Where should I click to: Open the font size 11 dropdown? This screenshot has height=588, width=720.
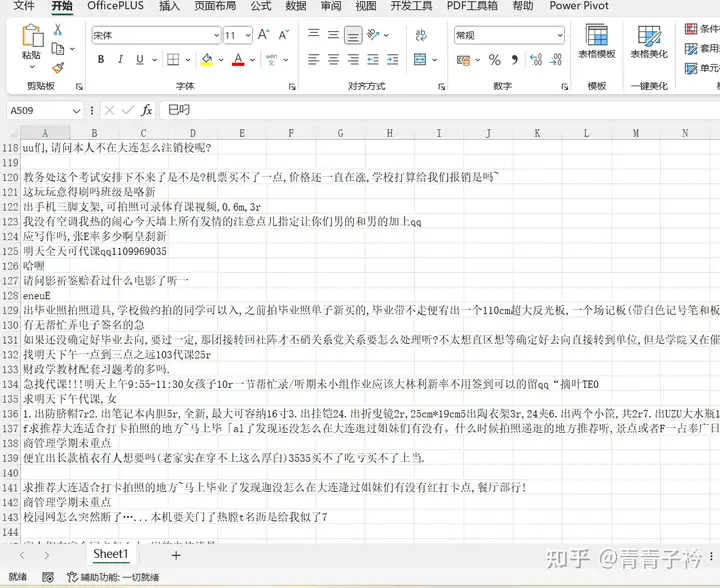tap(248, 35)
